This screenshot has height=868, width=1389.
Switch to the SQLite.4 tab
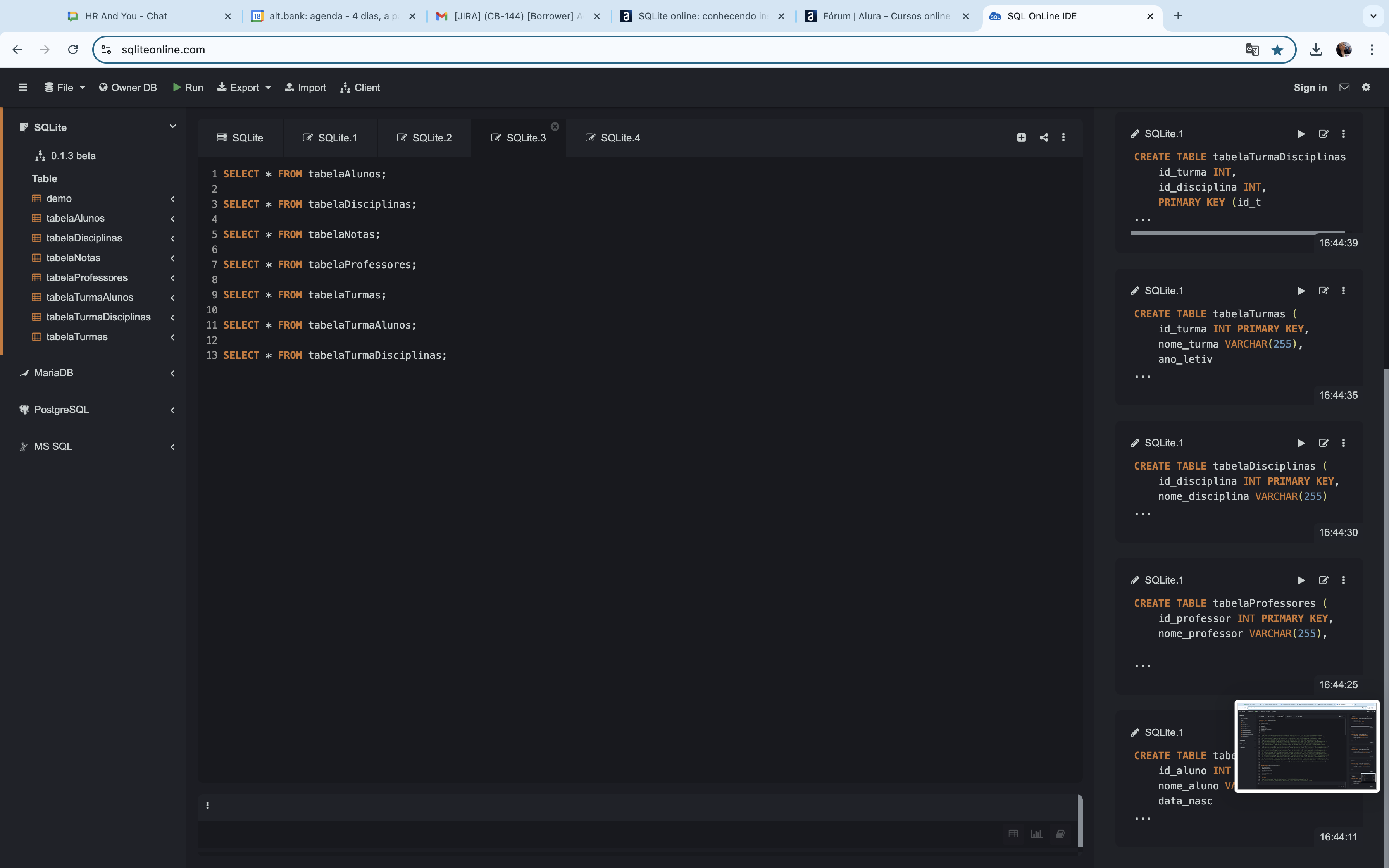click(x=619, y=137)
